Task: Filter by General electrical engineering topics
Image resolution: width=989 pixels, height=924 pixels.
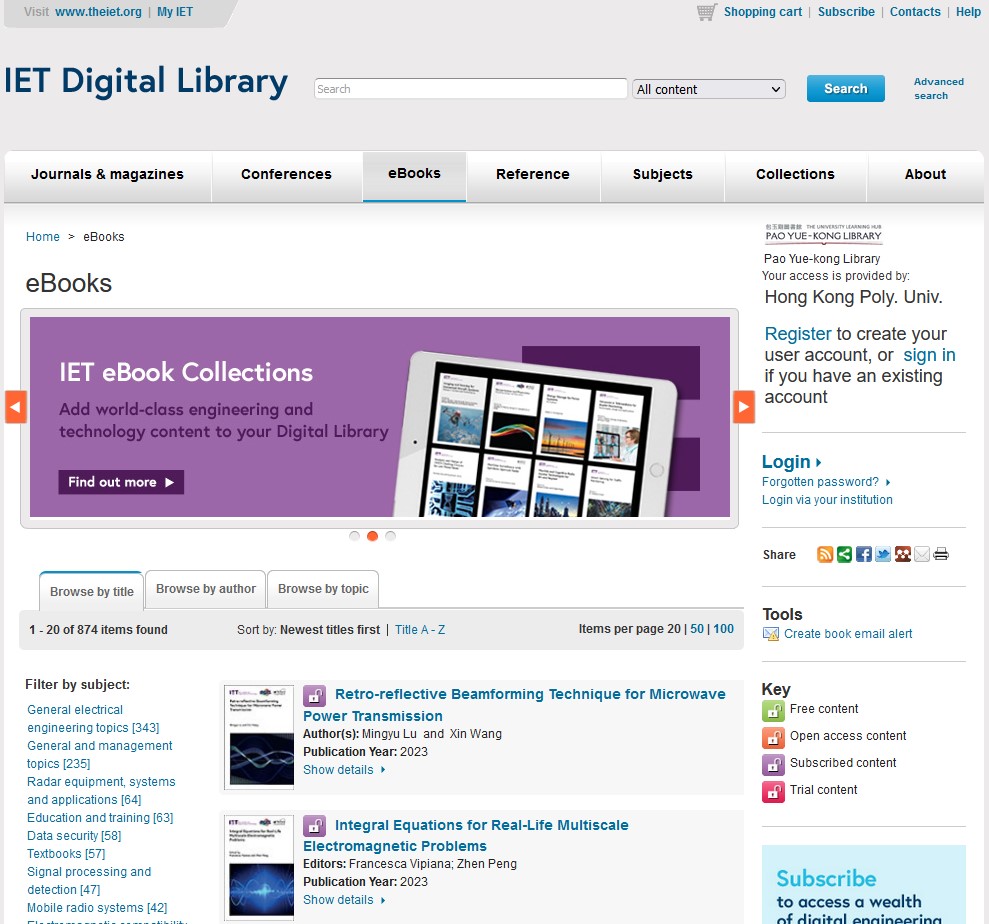Action: [x=93, y=718]
